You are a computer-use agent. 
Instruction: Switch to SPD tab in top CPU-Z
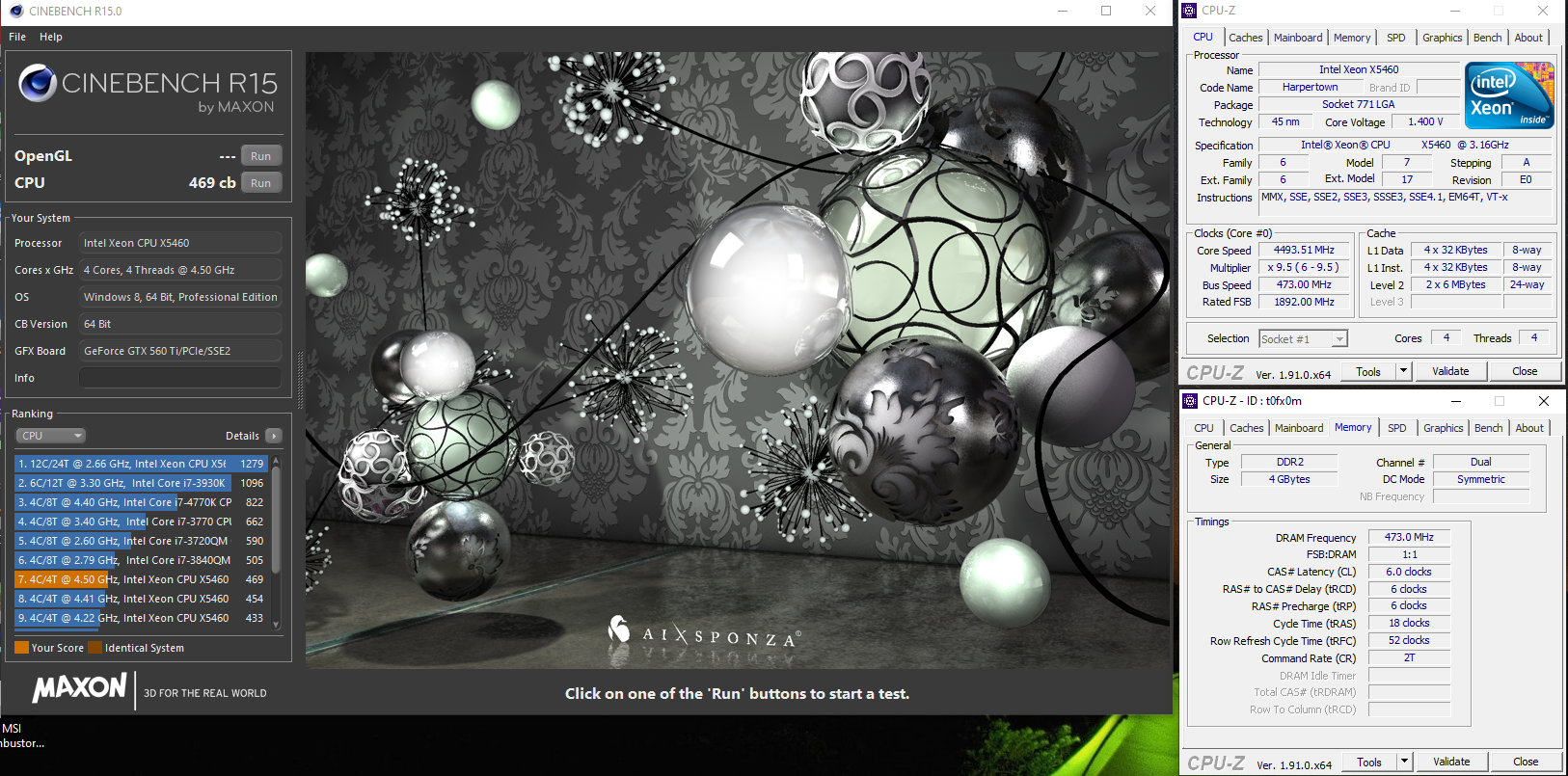(x=1395, y=38)
